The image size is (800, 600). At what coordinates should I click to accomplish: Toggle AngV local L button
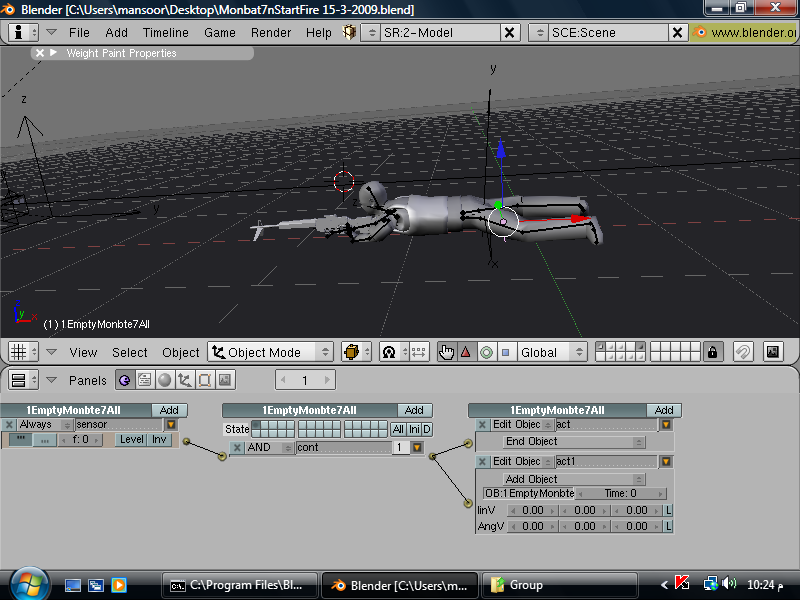click(x=668, y=526)
